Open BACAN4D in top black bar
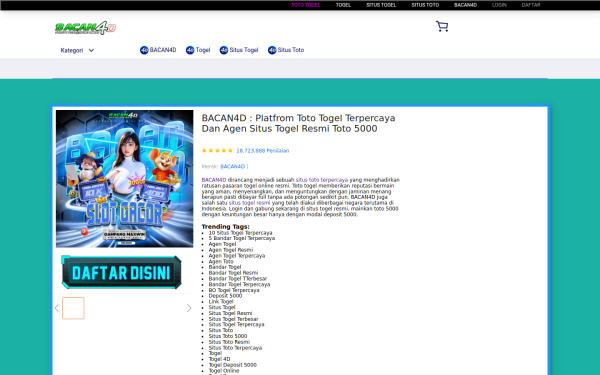This screenshot has height=375, width=600. (x=465, y=5)
